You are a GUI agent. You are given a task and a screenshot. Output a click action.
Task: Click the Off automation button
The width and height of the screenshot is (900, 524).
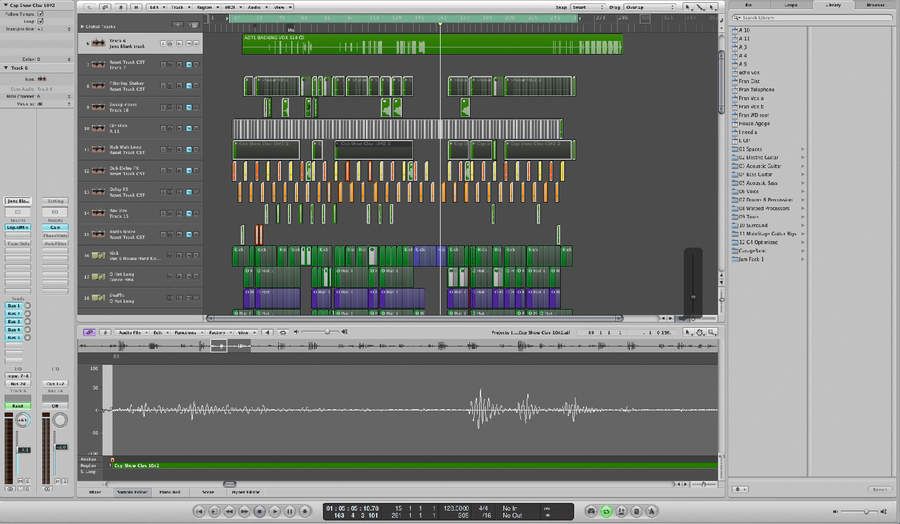click(55, 406)
